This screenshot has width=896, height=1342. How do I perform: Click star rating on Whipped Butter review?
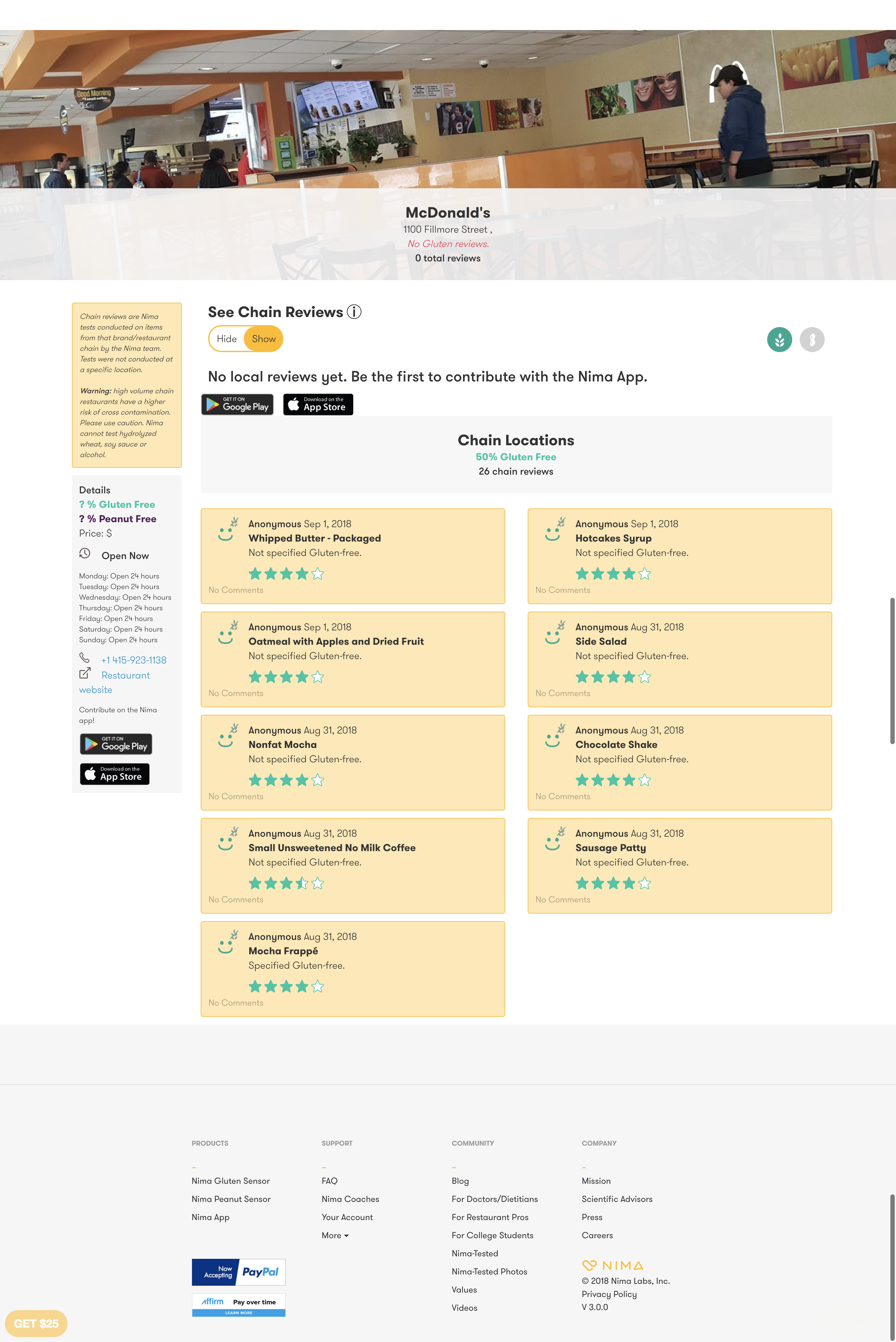click(286, 574)
